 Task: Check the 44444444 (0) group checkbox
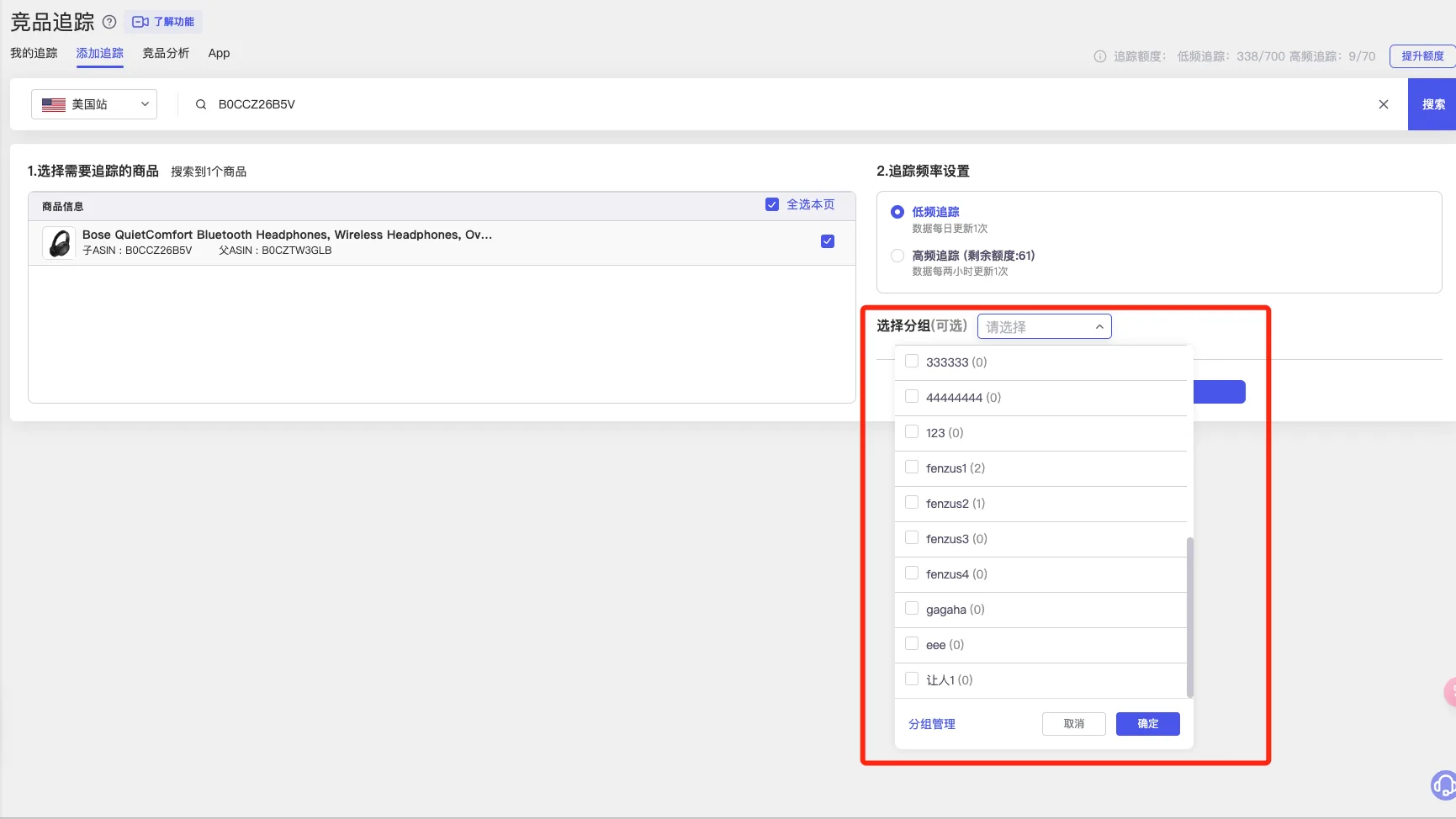(x=912, y=397)
